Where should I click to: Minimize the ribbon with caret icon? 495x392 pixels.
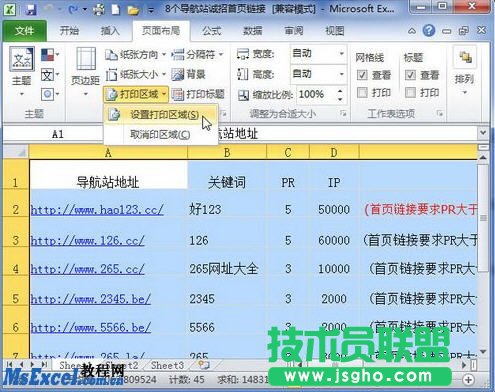click(412, 31)
